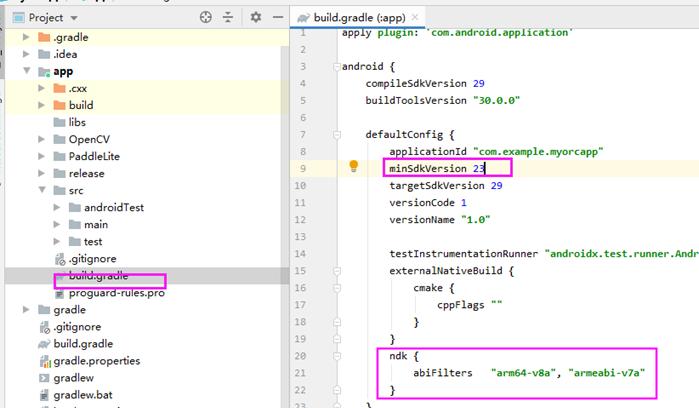The image size is (699, 408).
Task: Hide the Project panel with minus icon
Action: click(278, 17)
